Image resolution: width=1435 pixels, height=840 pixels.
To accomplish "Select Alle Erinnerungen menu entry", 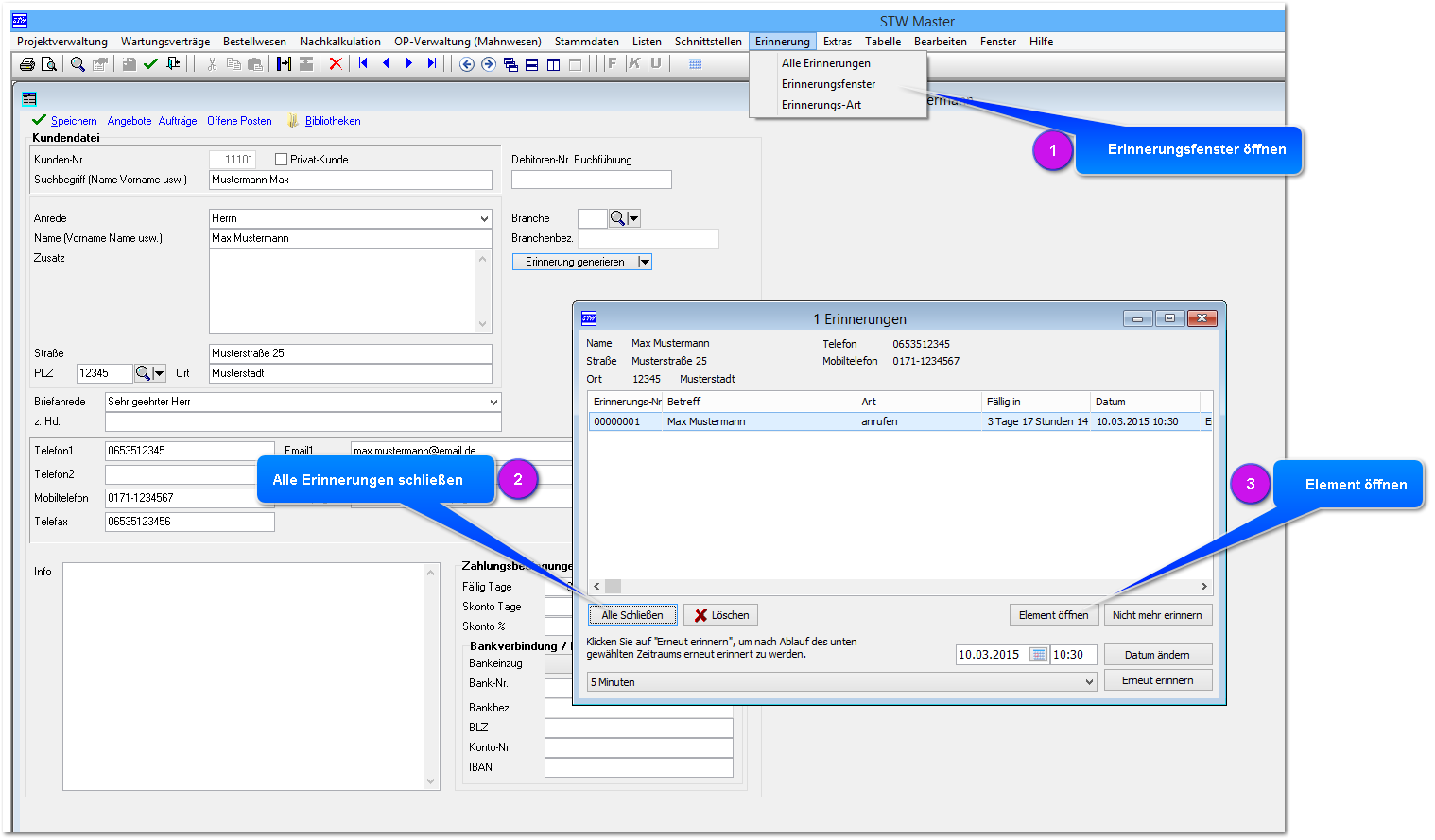I will pyautogui.click(x=826, y=63).
